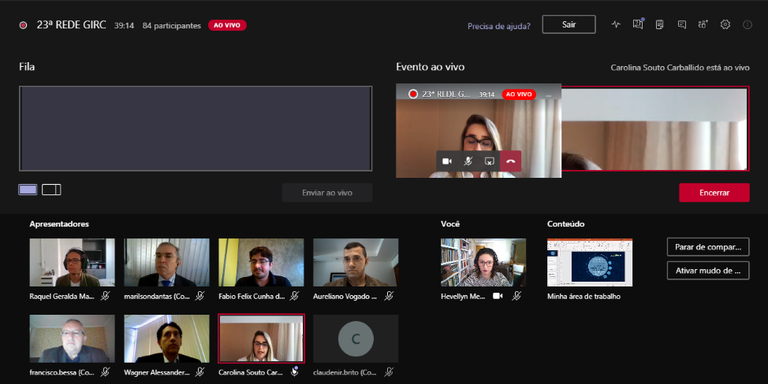Open the Precisa de ajuda? link
Viewport: 768px width, 384px height.
coord(499,26)
